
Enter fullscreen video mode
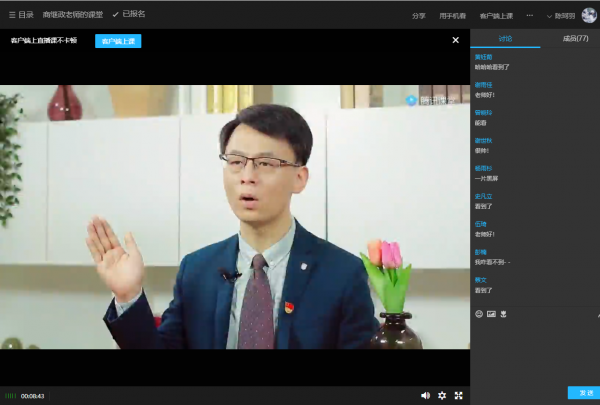pos(459,395)
